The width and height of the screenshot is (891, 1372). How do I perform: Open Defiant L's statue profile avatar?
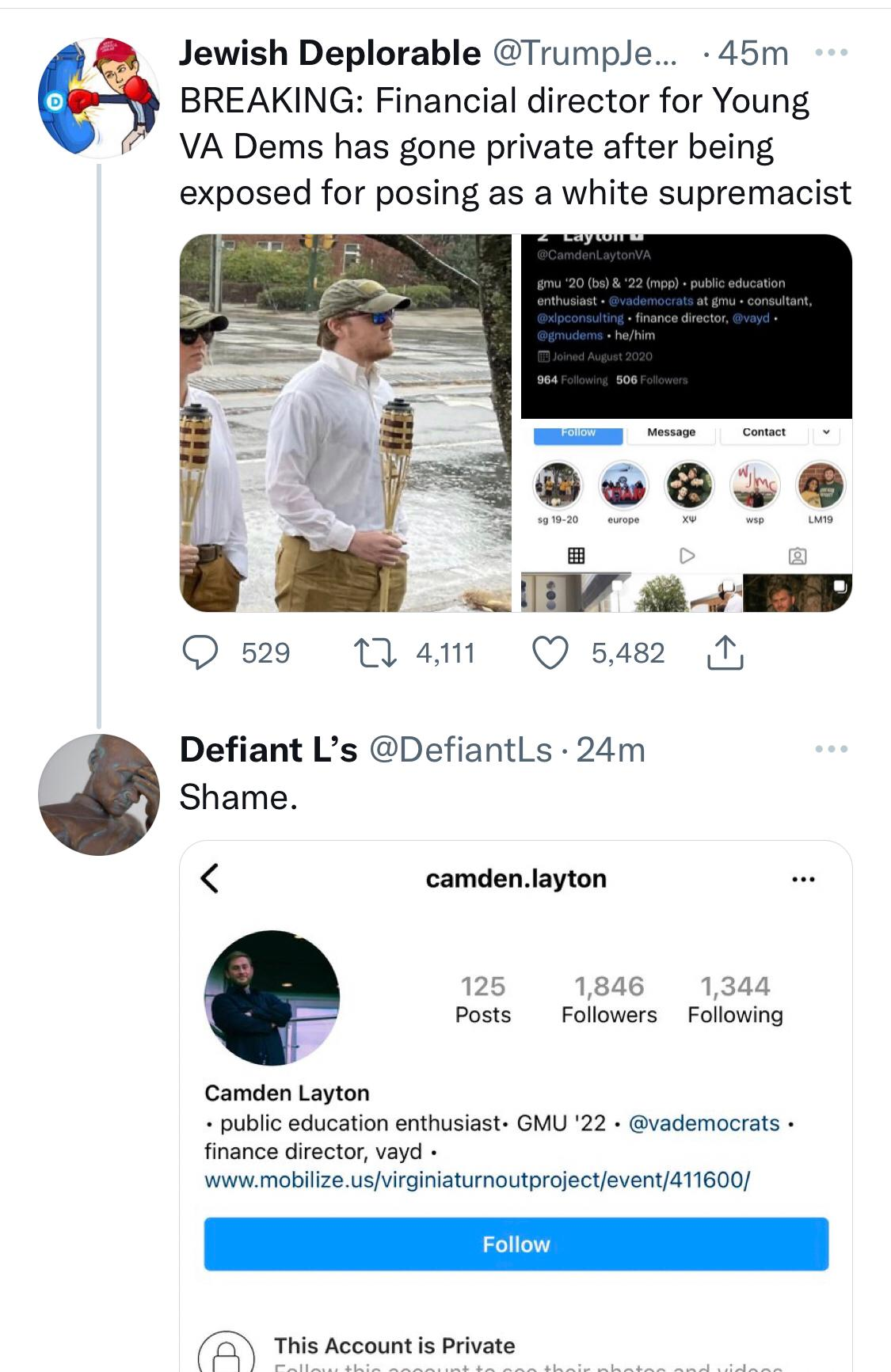tap(99, 794)
